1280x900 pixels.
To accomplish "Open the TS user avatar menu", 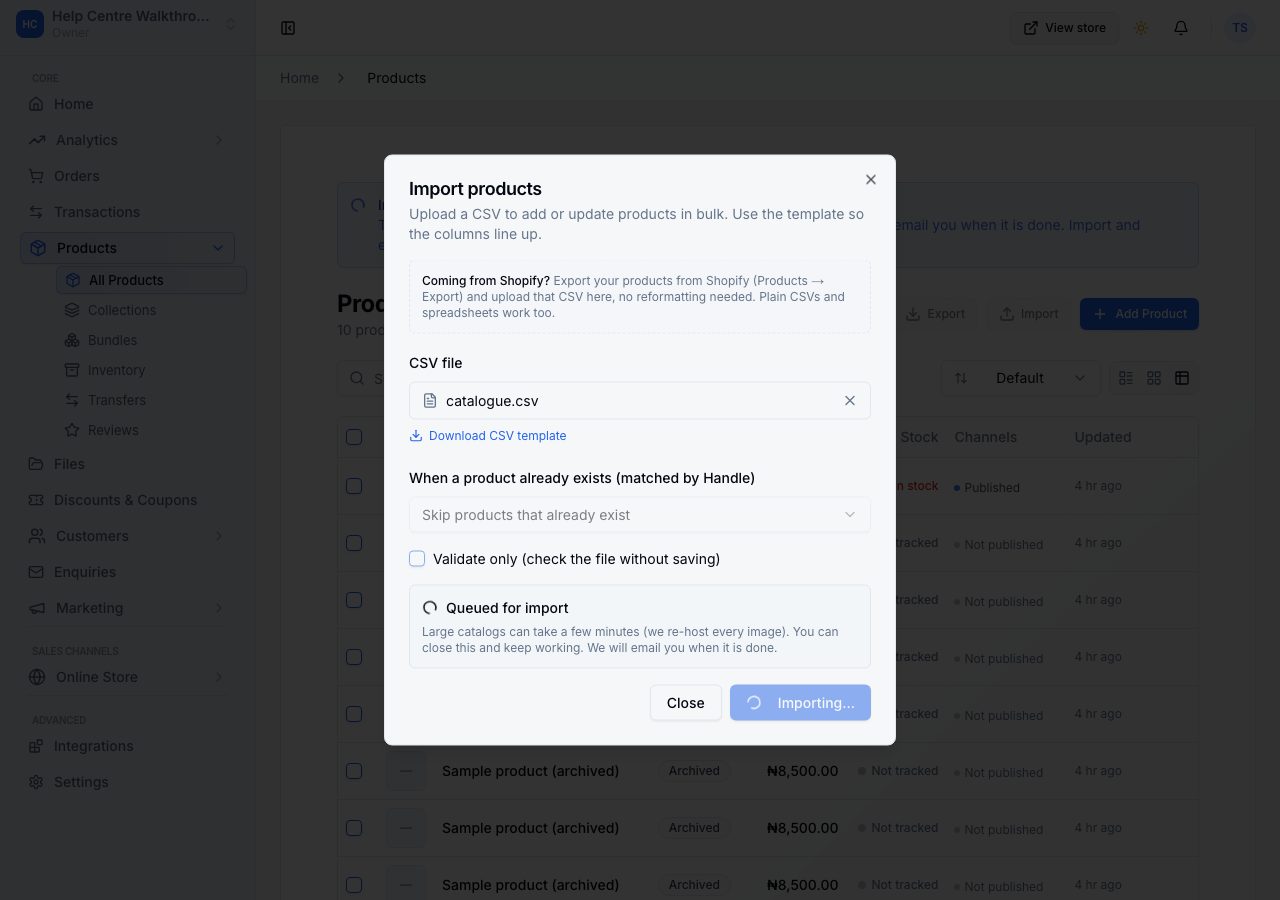I will (1240, 28).
